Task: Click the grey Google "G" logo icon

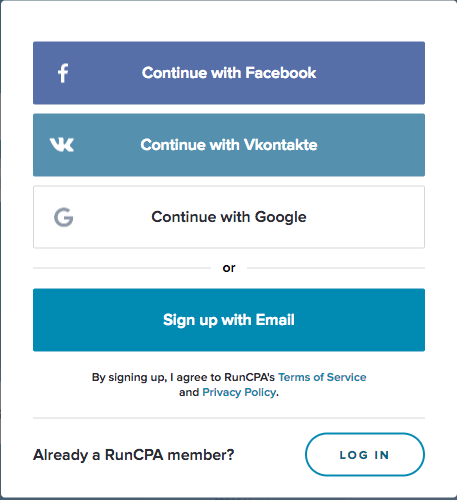Action: (x=64, y=217)
